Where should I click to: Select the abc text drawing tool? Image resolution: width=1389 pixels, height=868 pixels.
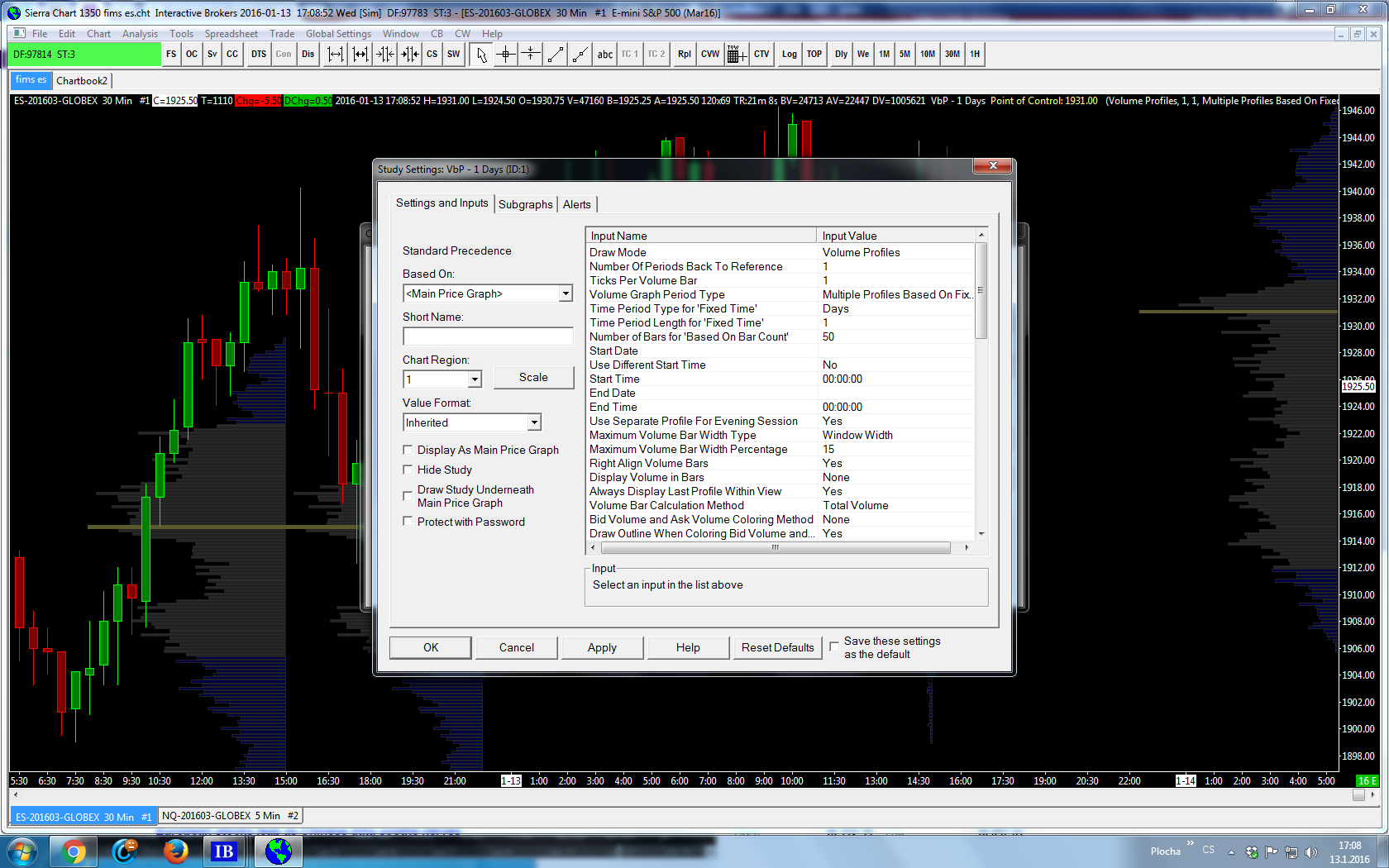(605, 55)
